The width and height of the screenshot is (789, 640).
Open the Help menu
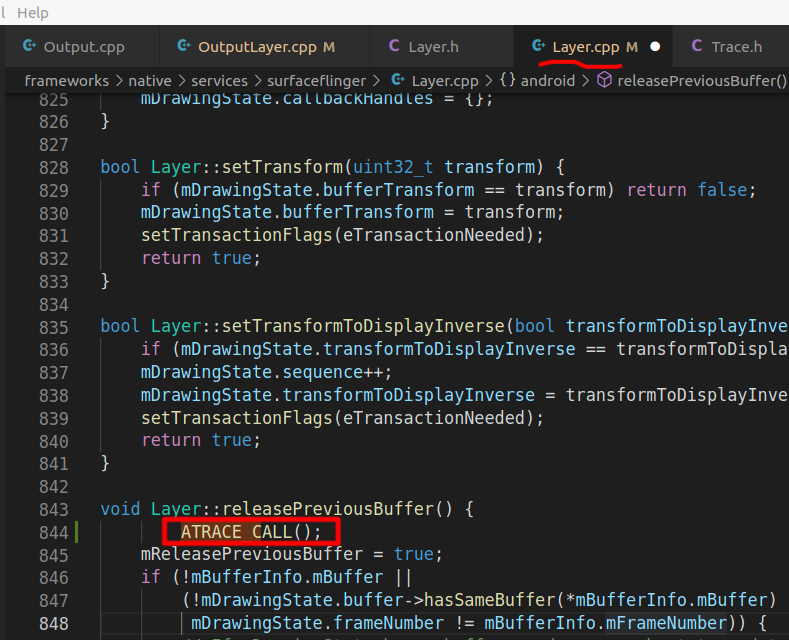[x=33, y=13]
